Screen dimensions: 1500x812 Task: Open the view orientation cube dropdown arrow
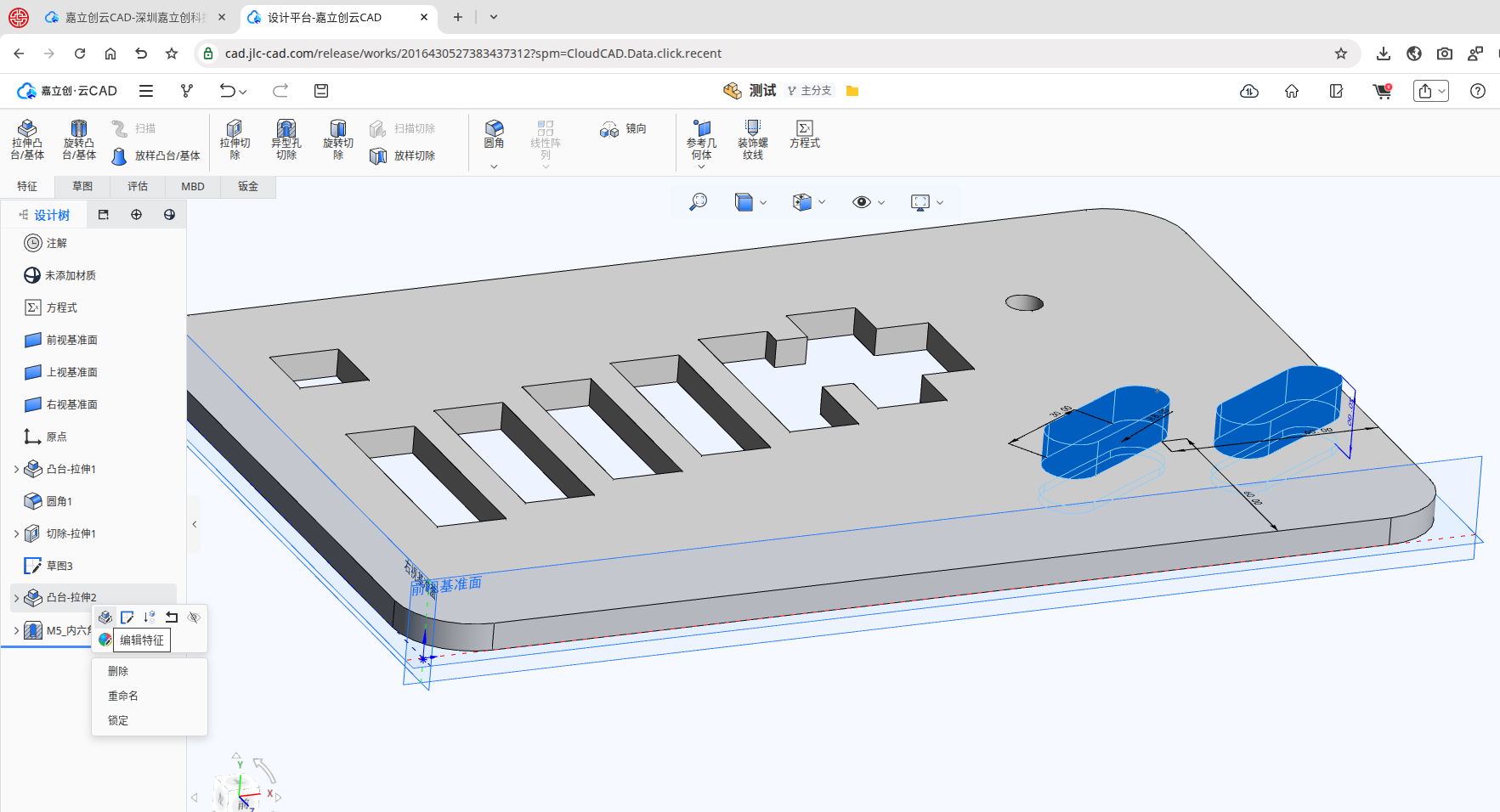pyautogui.click(x=822, y=202)
